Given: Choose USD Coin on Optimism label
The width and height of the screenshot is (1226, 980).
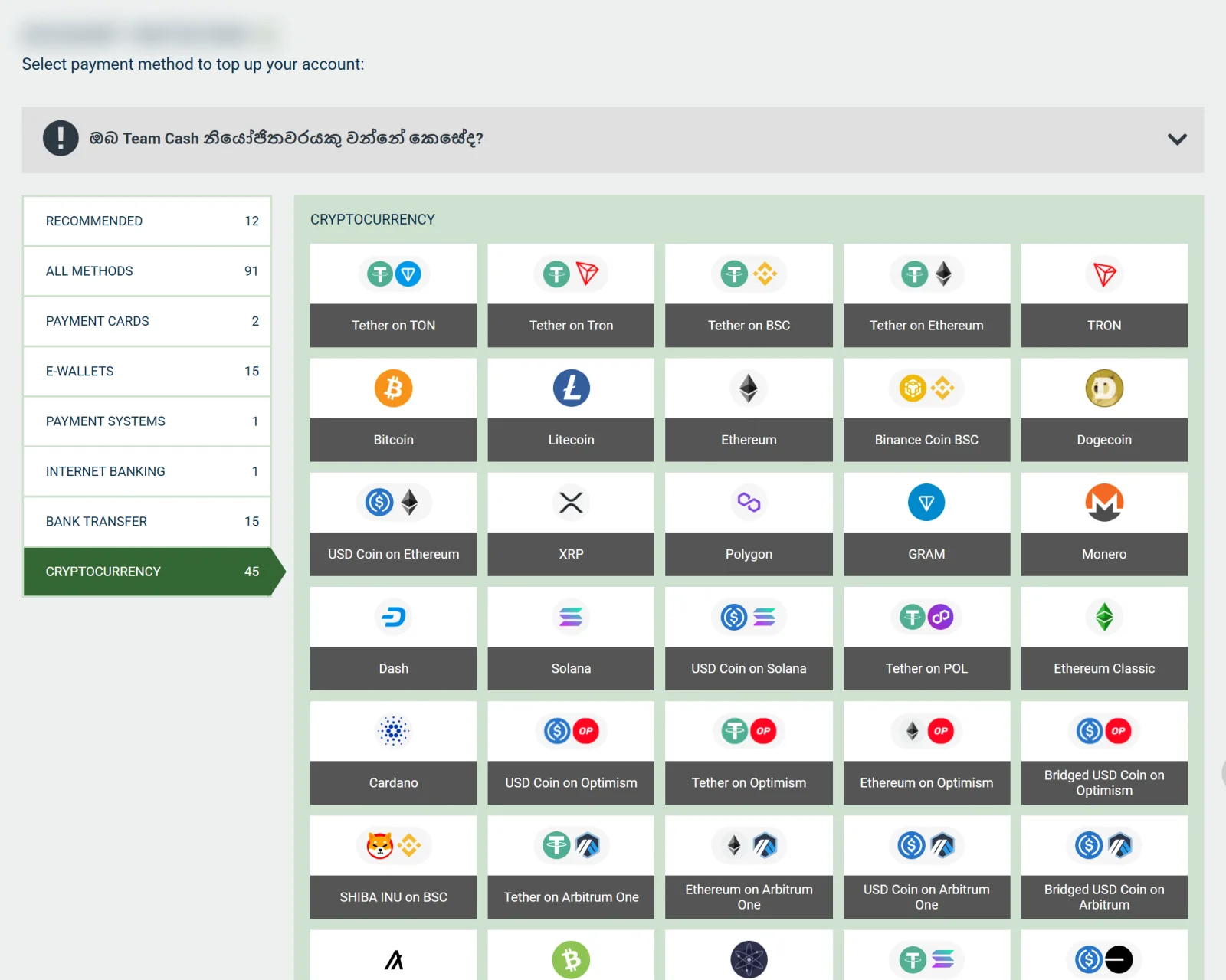Looking at the screenshot, I should tap(571, 783).
